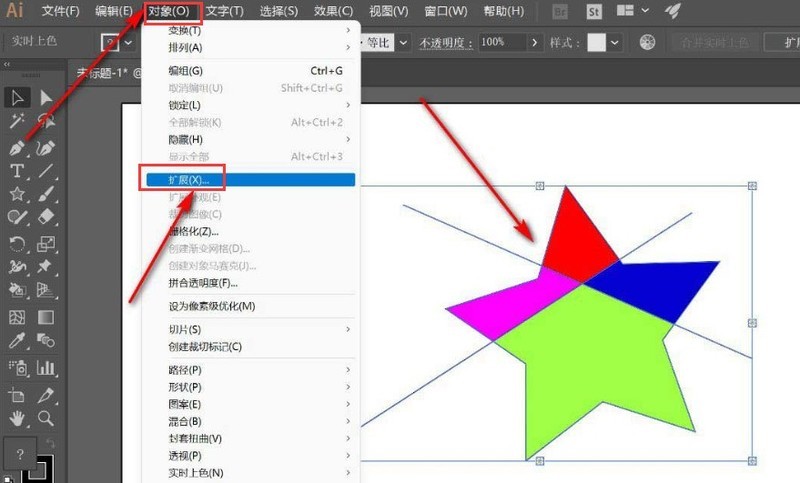Click into the opacity 100% field
800x483 pixels.
click(503, 42)
